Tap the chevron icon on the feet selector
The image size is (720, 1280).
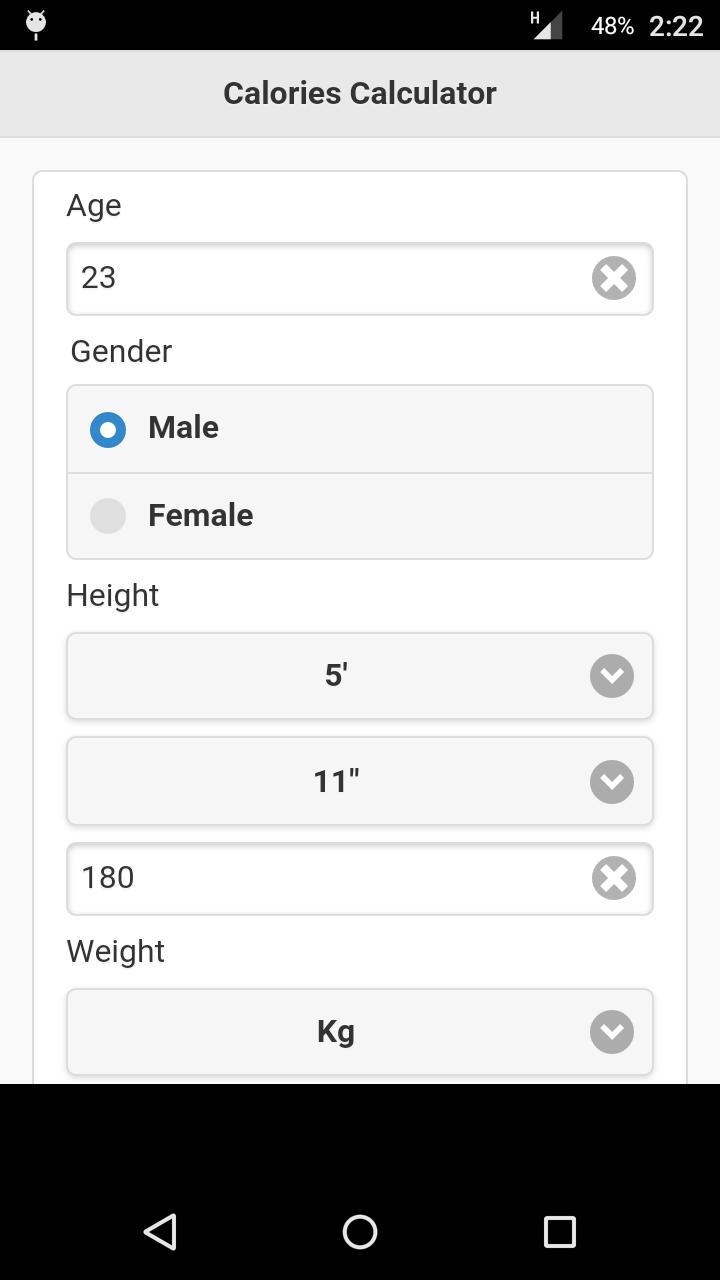(611, 676)
